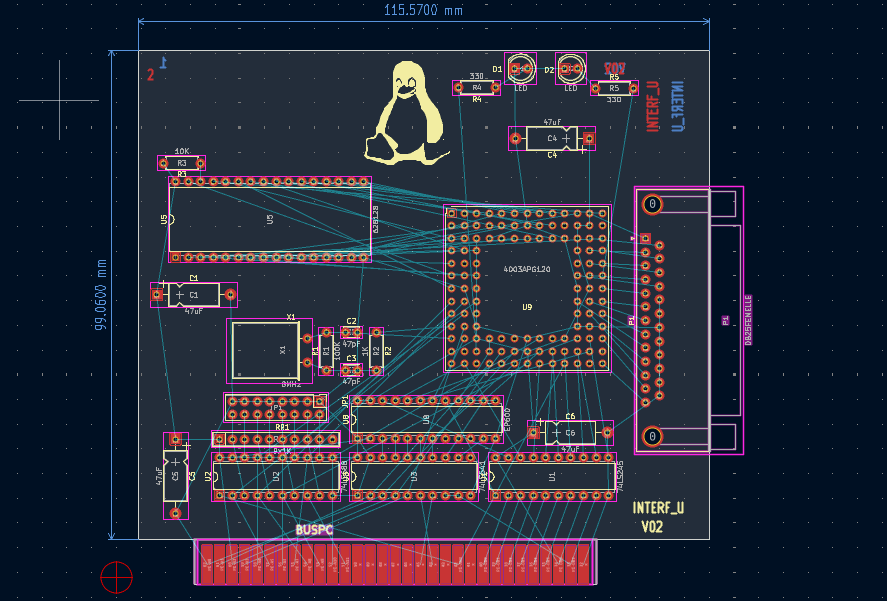Screen dimensions: 887x601
Task: Select capacitor C1 47uF footprint
Action: point(193,295)
